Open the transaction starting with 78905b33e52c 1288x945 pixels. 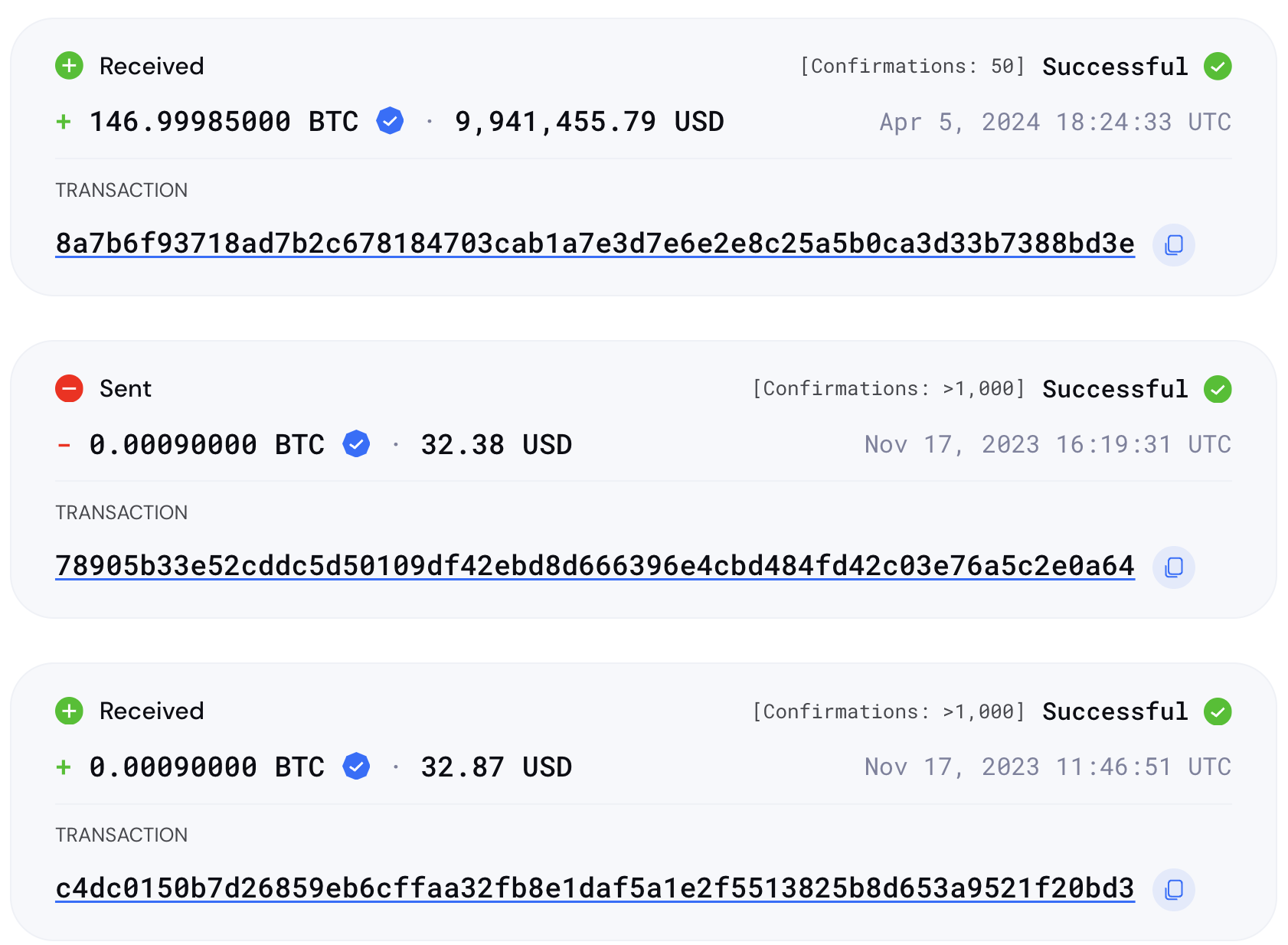[594, 567]
